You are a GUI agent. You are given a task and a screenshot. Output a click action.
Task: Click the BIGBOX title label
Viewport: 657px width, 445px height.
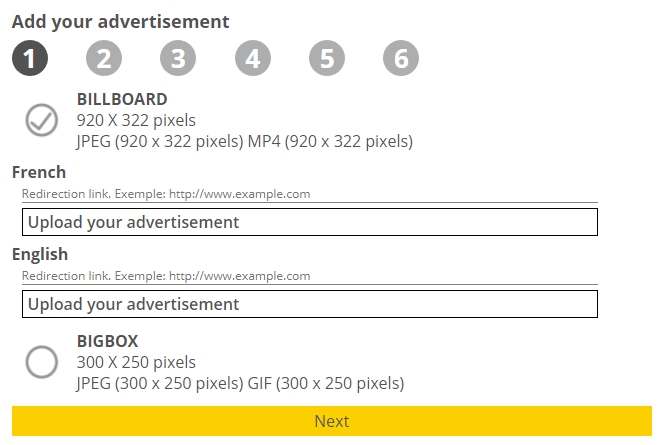click(107, 341)
